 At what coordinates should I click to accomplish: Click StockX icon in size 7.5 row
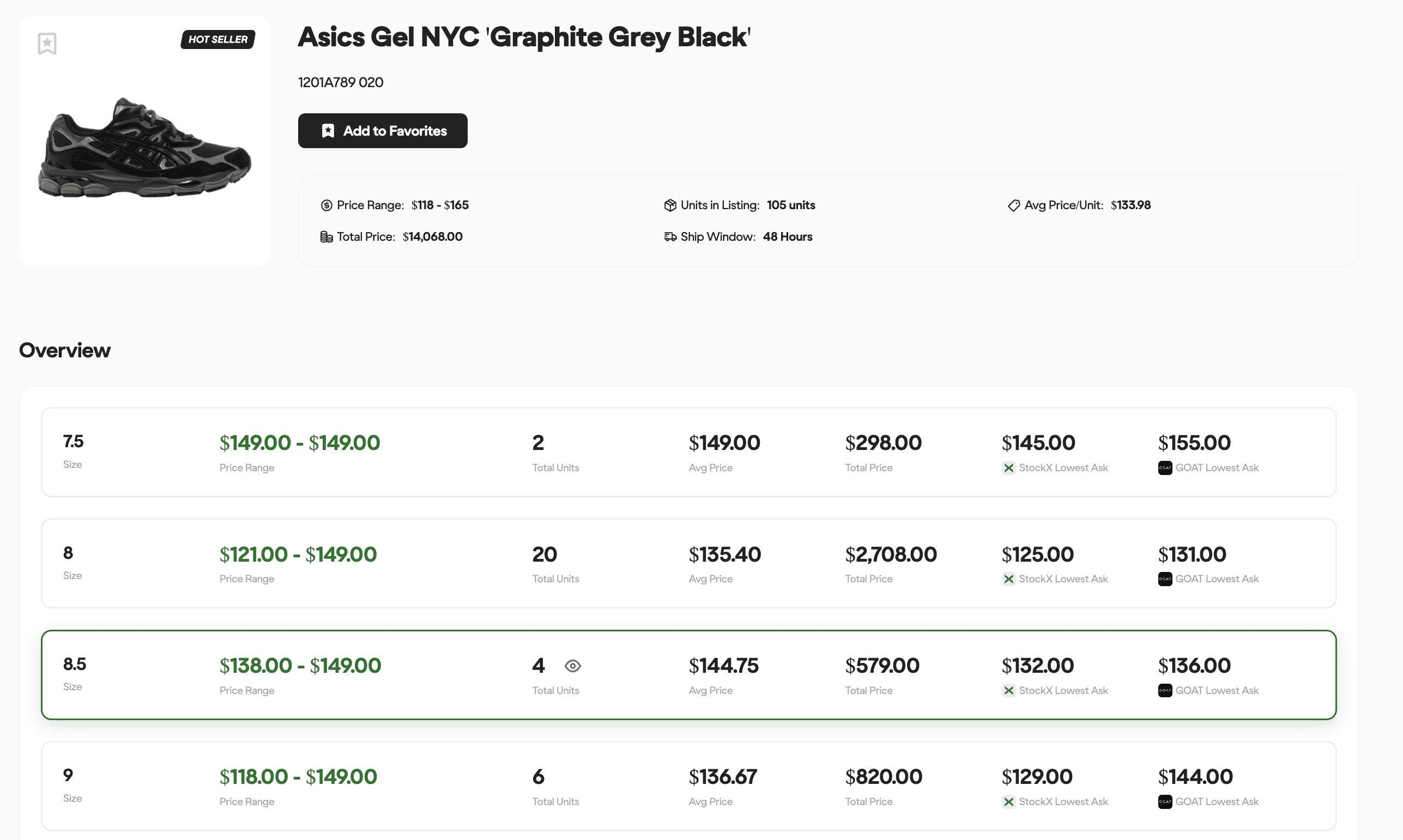[x=1008, y=468]
